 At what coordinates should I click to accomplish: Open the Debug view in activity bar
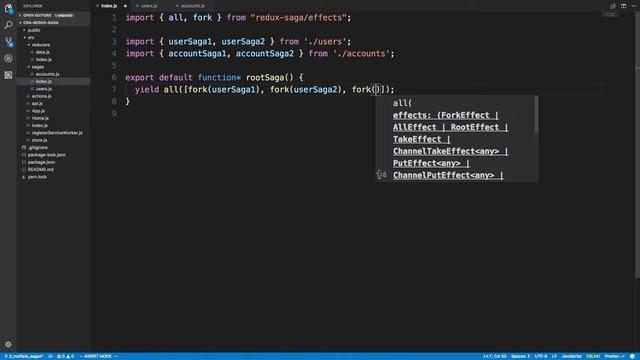click(x=8, y=58)
